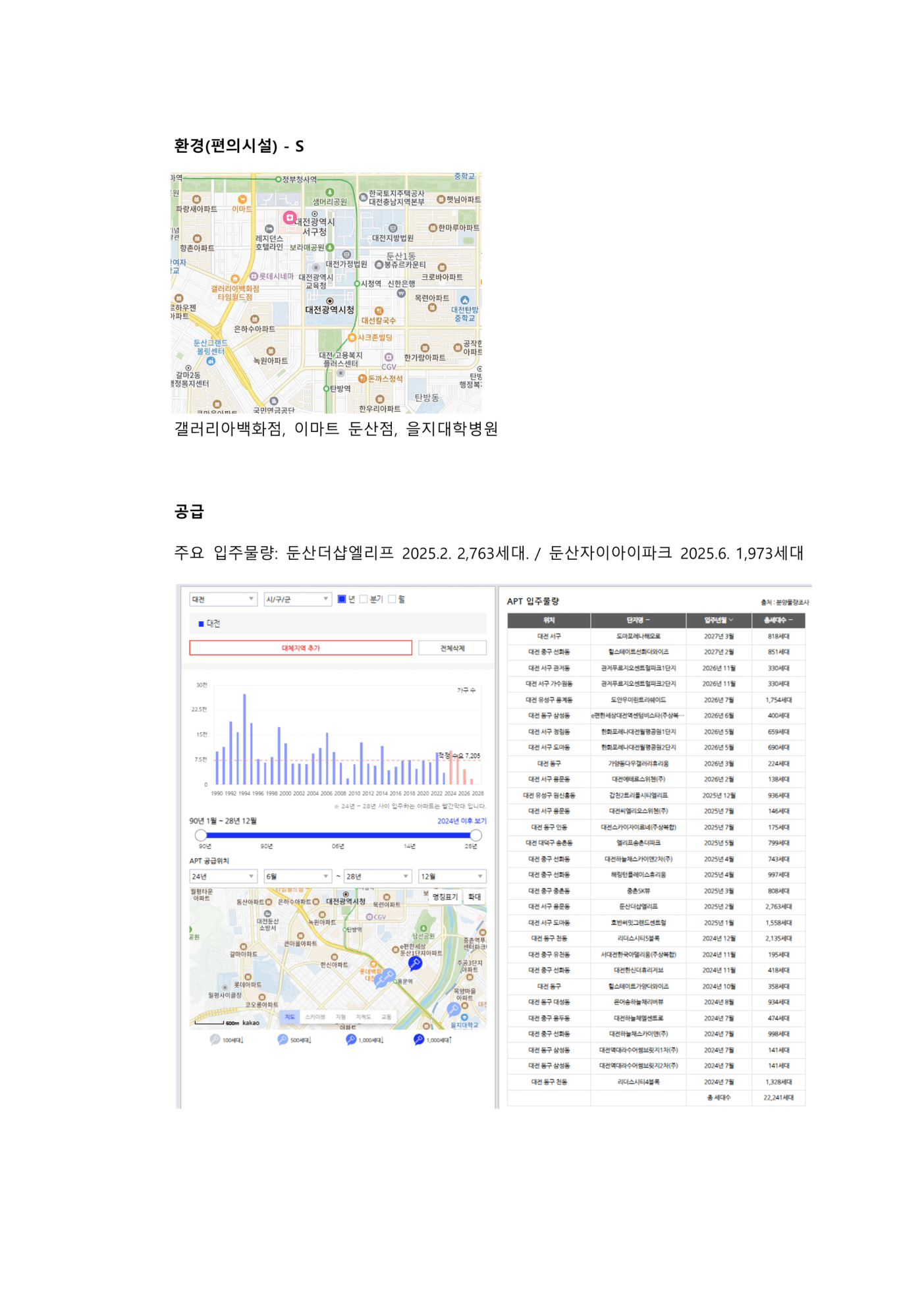Click the 전체삭제 button
Image resolution: width=924 pixels, height=1306 pixels.
pyautogui.click(x=452, y=648)
